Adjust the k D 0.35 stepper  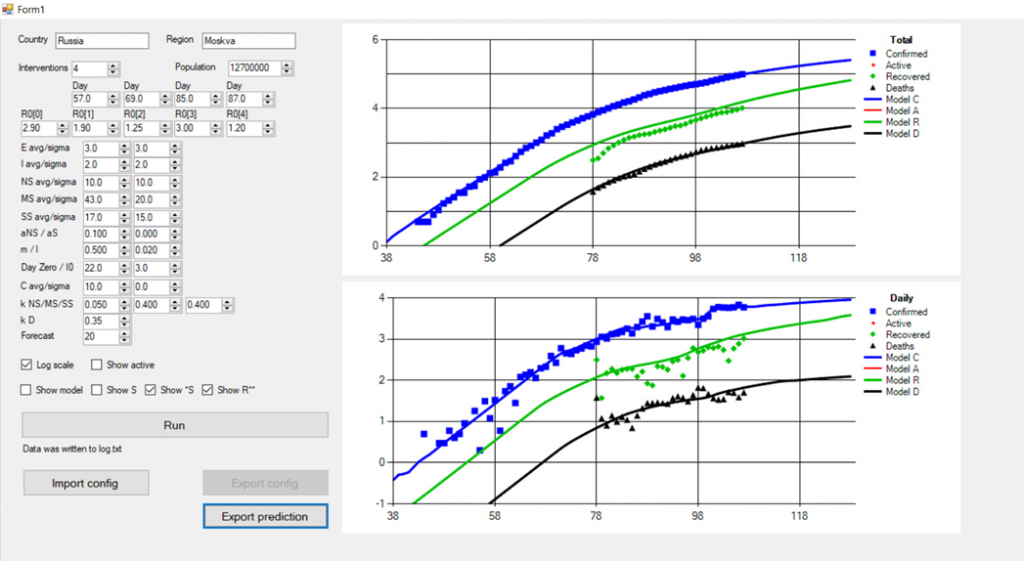(124, 321)
